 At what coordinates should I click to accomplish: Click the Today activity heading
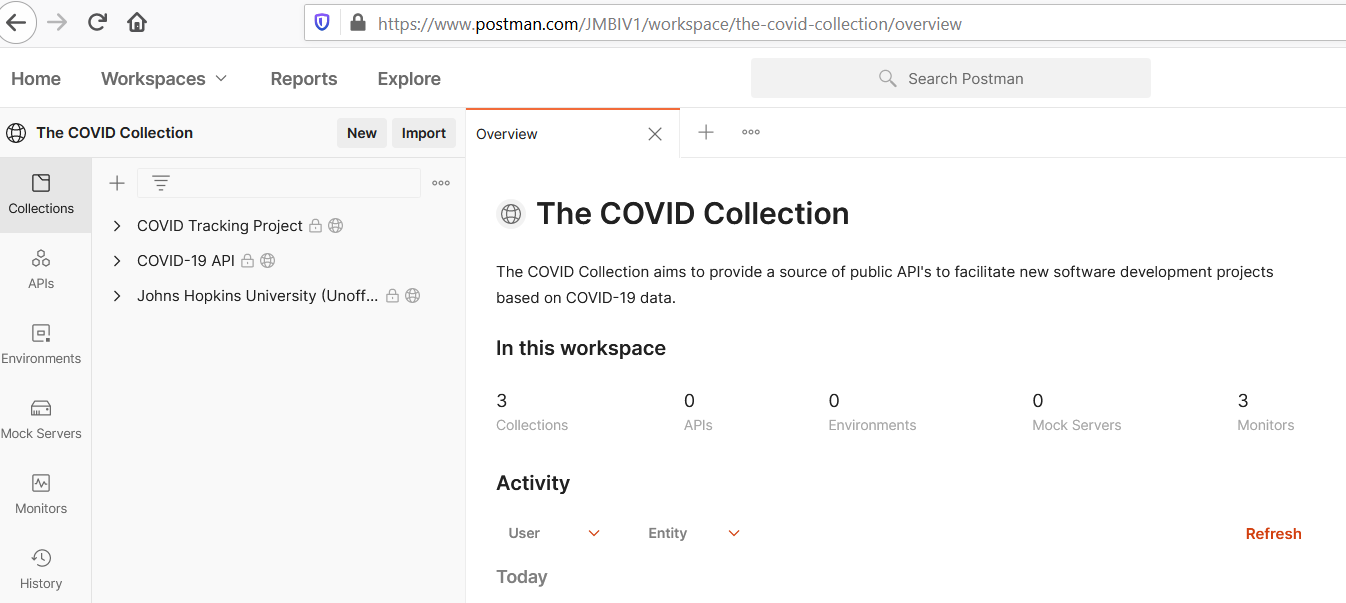522,577
